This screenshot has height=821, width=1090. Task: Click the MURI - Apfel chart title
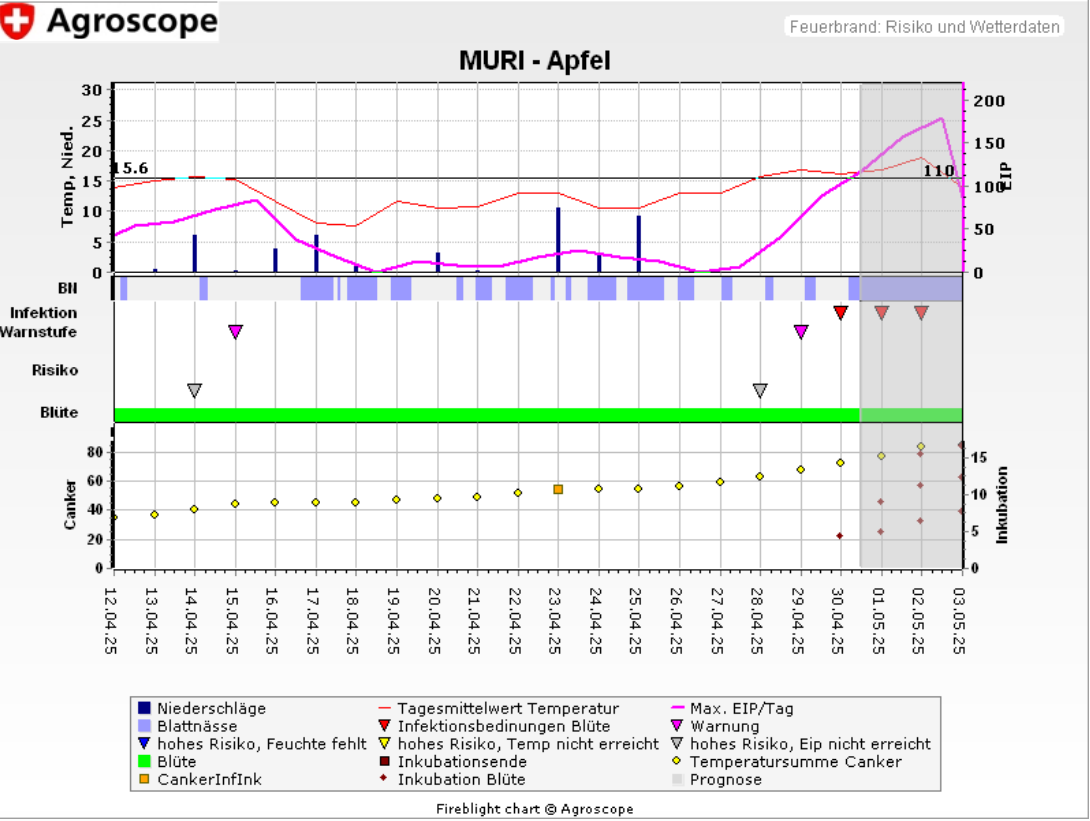coord(535,61)
